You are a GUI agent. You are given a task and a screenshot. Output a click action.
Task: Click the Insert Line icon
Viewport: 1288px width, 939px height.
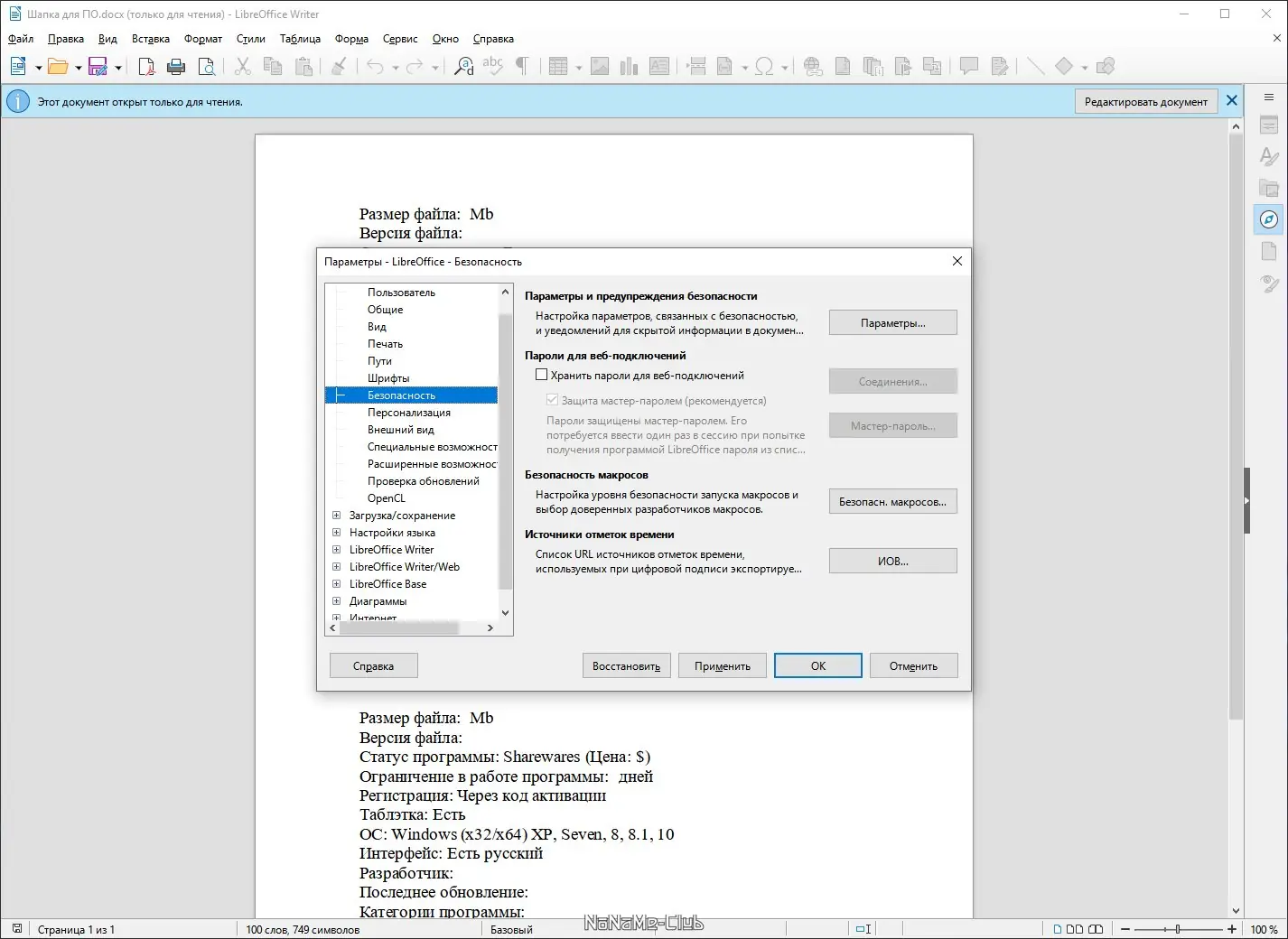point(1035,66)
